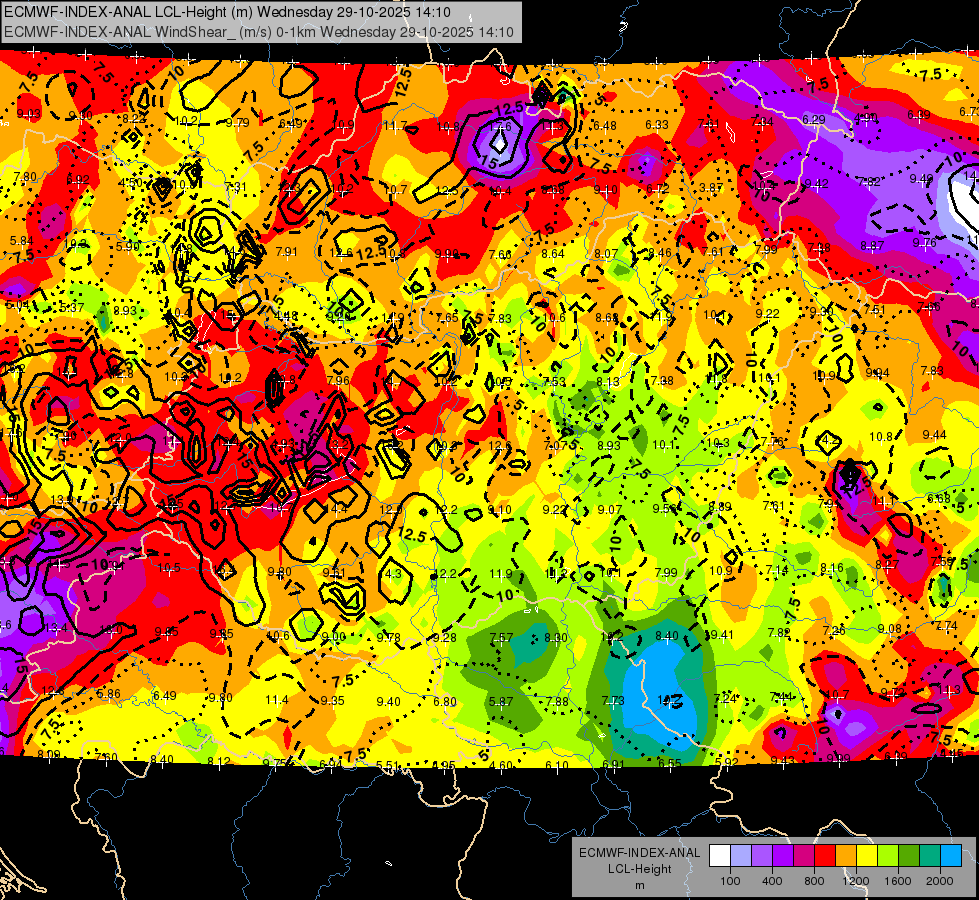The width and height of the screenshot is (979, 900).
Task: Click the LCL-Height title line at top
Action: (228, 12)
